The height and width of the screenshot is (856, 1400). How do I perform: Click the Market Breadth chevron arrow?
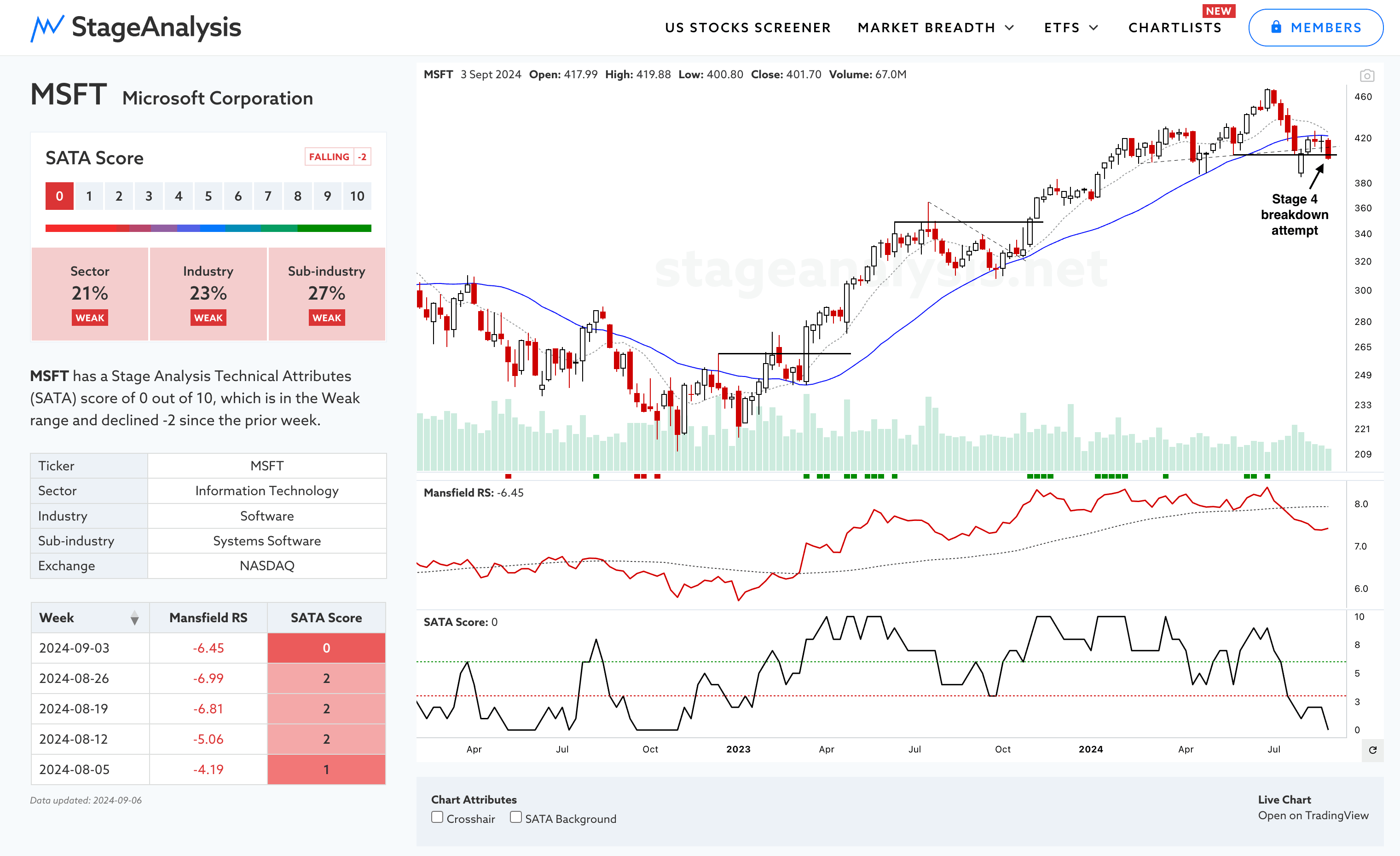pos(1009,27)
